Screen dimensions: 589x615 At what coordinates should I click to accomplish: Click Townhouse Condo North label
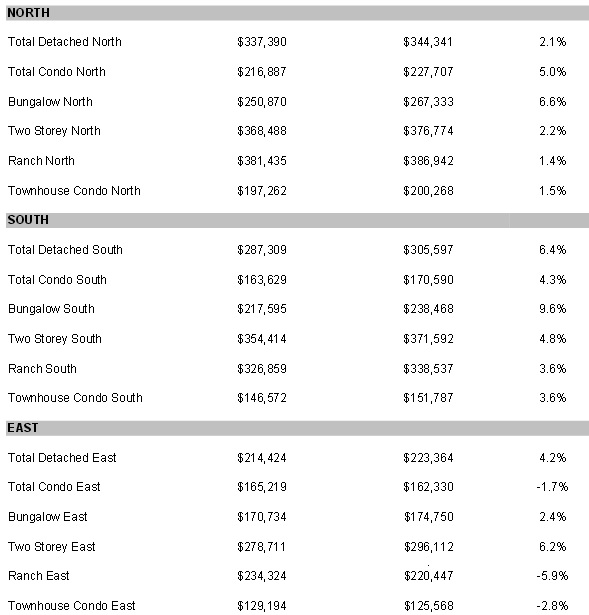(x=74, y=191)
